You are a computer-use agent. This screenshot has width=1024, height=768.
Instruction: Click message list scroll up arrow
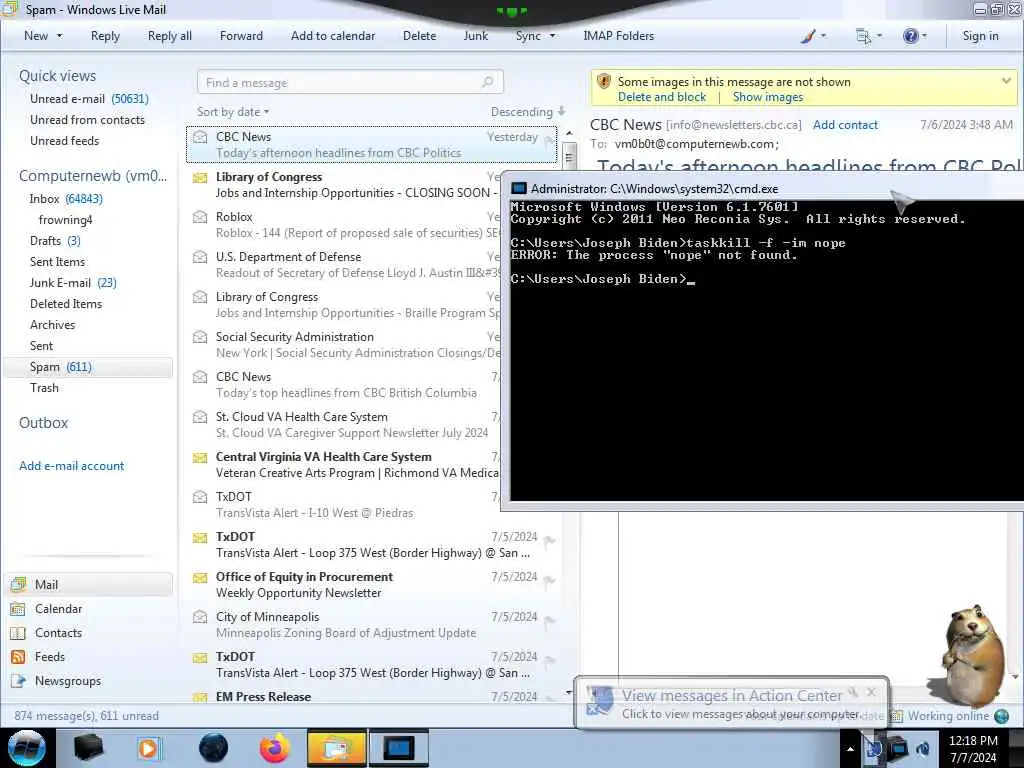click(x=569, y=134)
